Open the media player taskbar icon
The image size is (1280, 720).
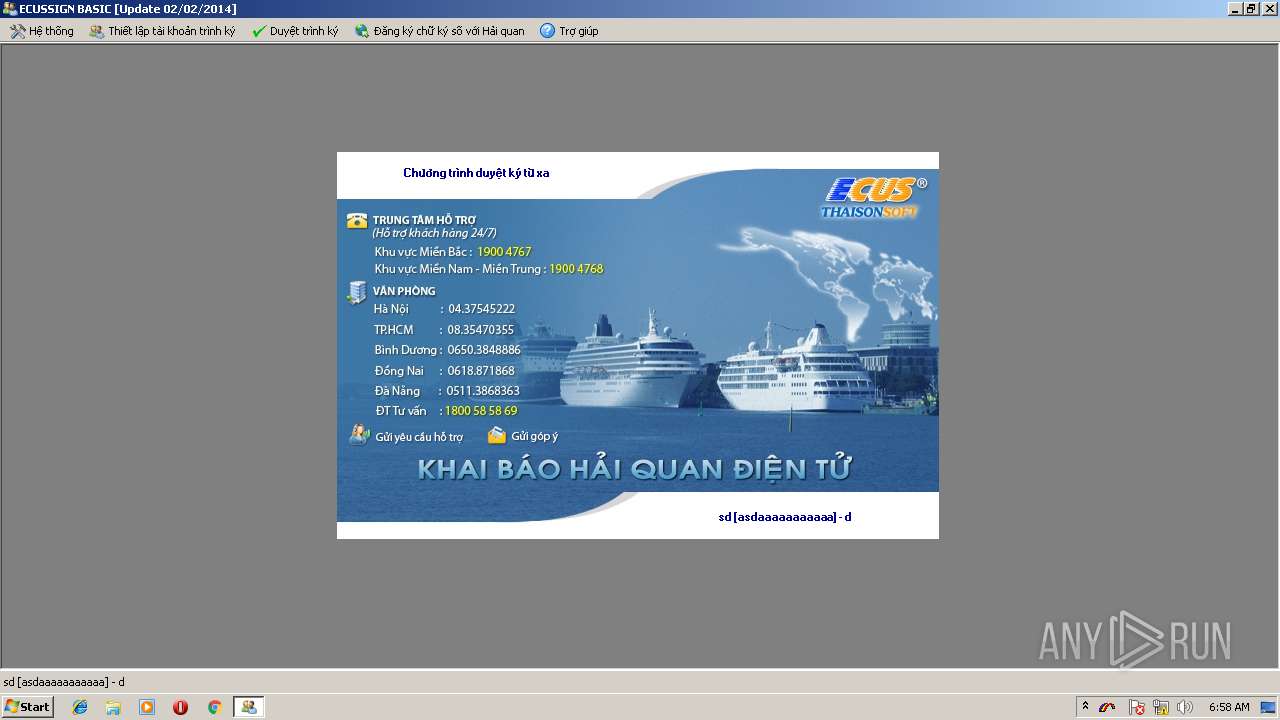[147, 707]
